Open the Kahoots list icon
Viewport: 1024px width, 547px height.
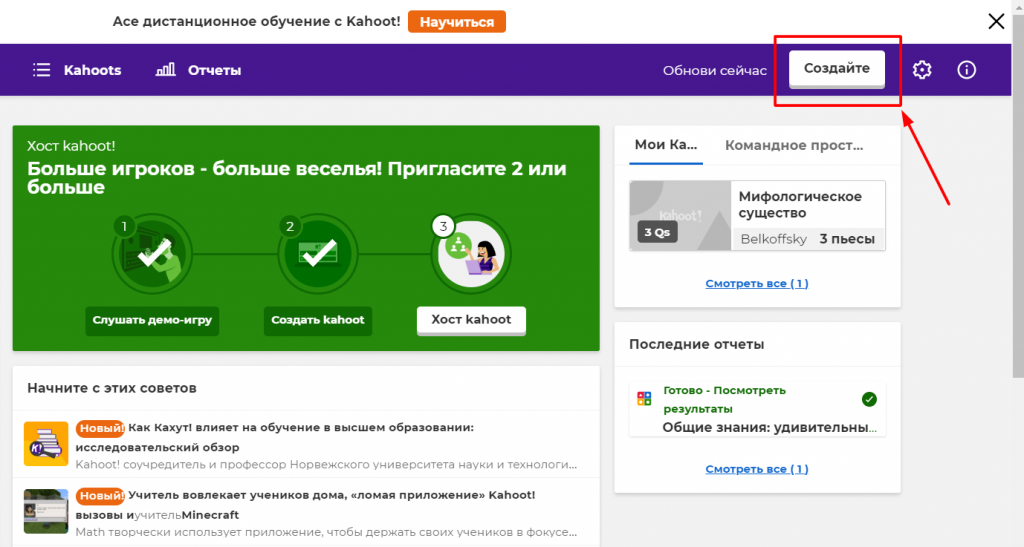[42, 70]
